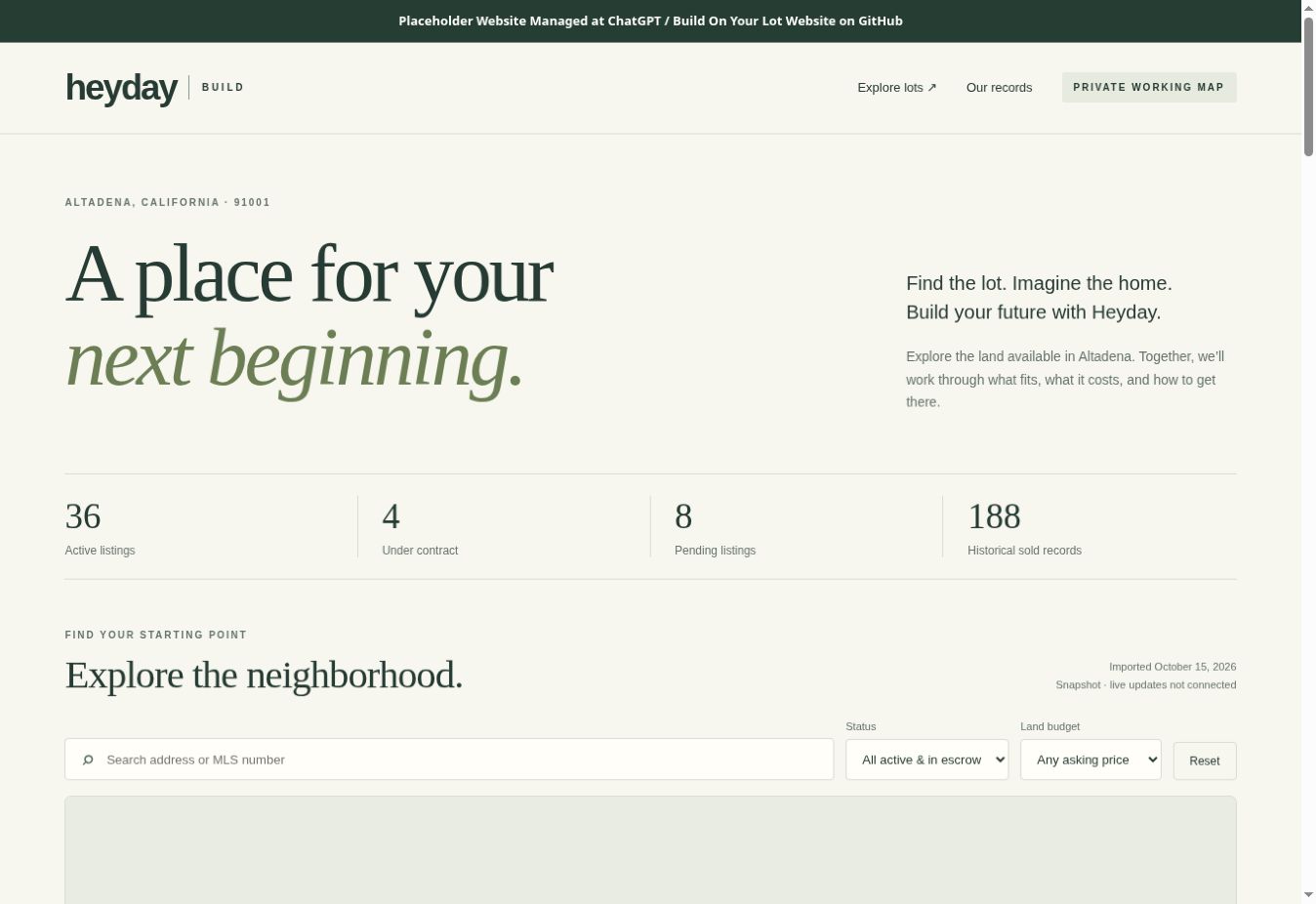Click the 8 Pending listings stat
The width and height of the screenshot is (1316, 904).
pos(715,527)
